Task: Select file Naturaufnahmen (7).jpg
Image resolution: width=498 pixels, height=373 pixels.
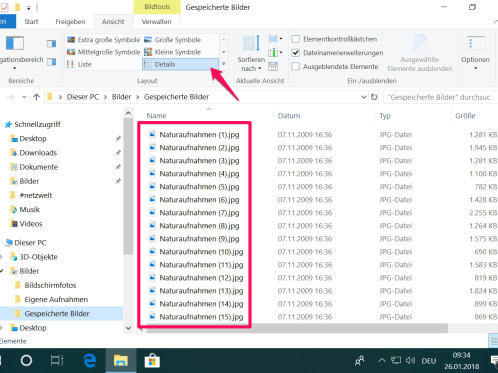Action: [199, 213]
